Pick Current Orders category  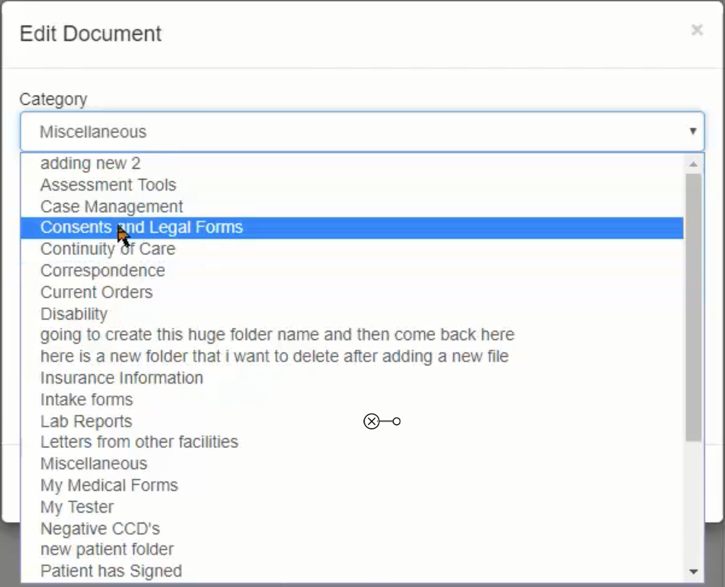96,292
